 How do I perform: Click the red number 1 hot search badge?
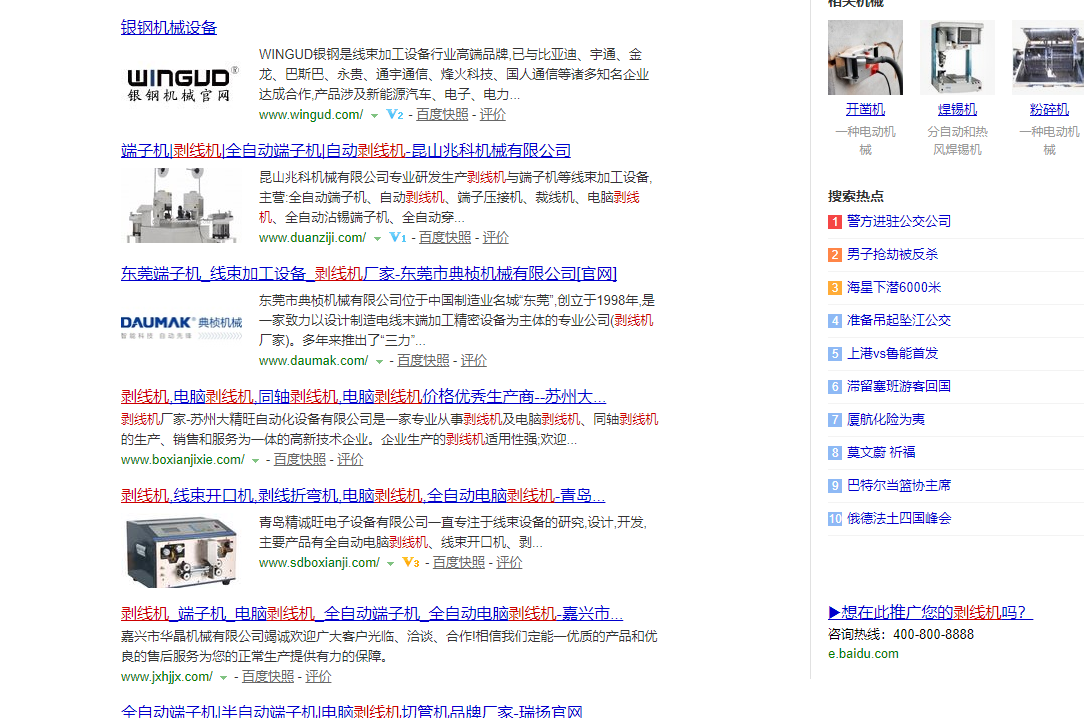click(x=835, y=222)
